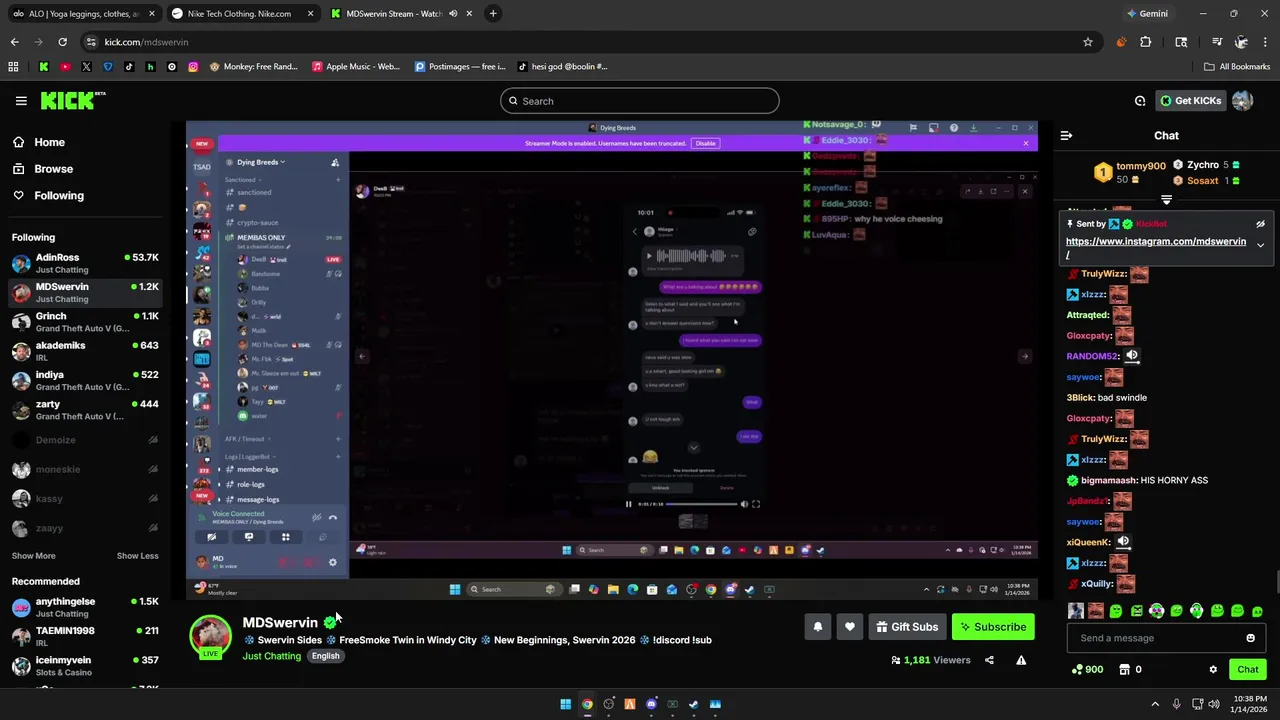Click the Gift Subs button
This screenshot has height=720, width=1280.
coord(907,627)
